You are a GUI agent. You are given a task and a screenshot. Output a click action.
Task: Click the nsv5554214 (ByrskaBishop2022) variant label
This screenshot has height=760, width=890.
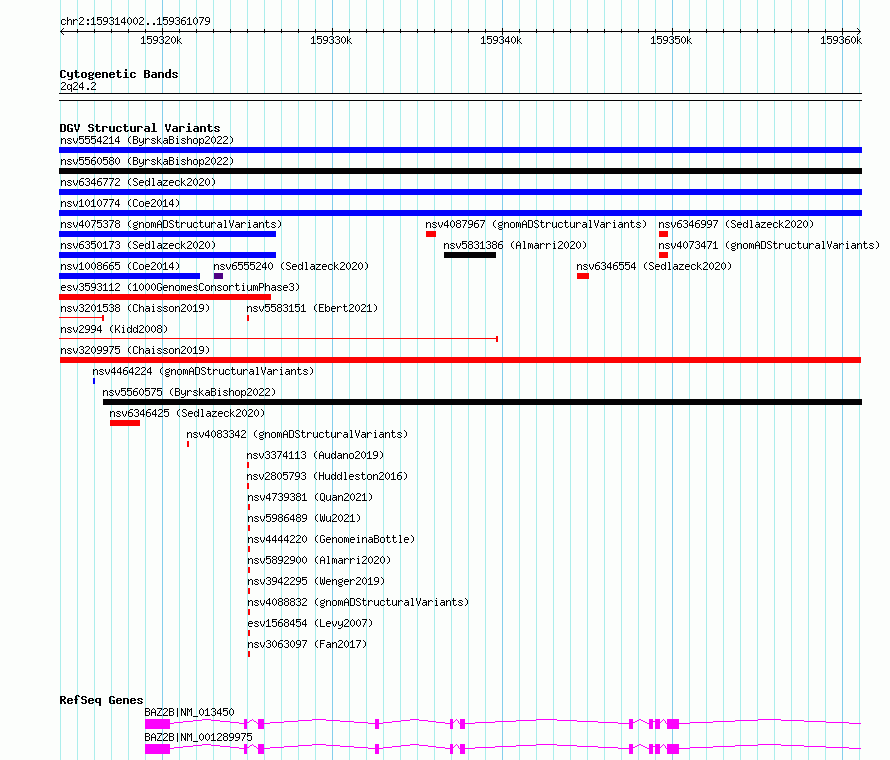[147, 140]
